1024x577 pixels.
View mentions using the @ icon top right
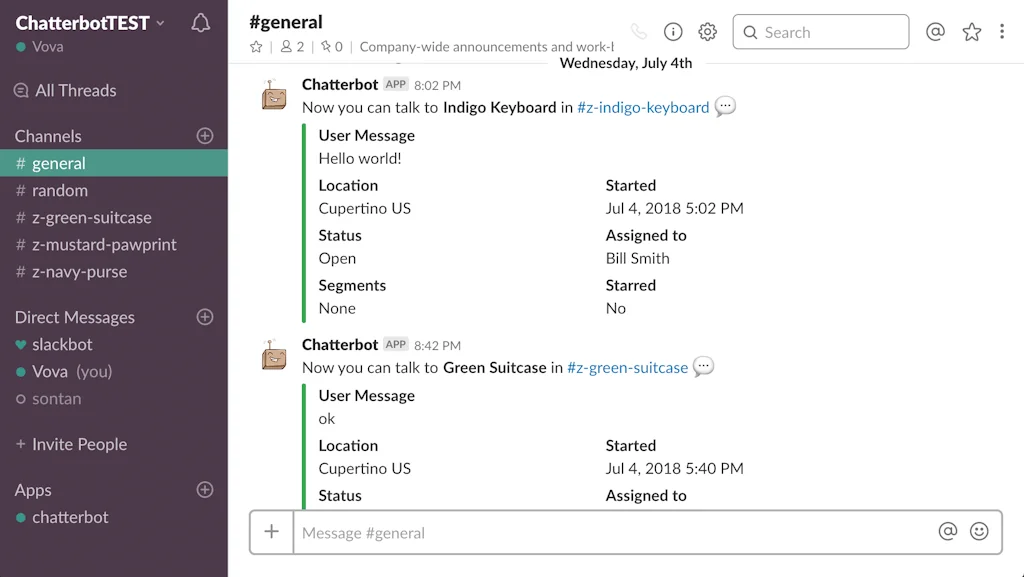point(936,32)
